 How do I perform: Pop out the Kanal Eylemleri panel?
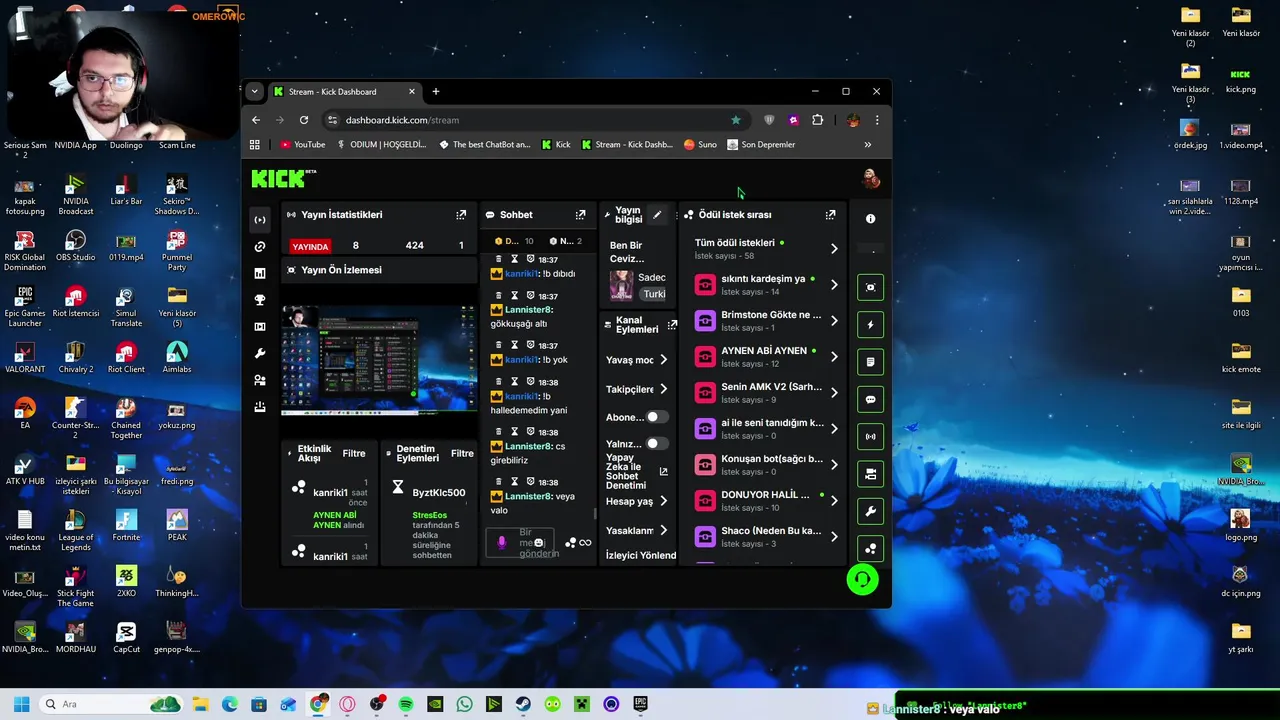click(x=672, y=325)
